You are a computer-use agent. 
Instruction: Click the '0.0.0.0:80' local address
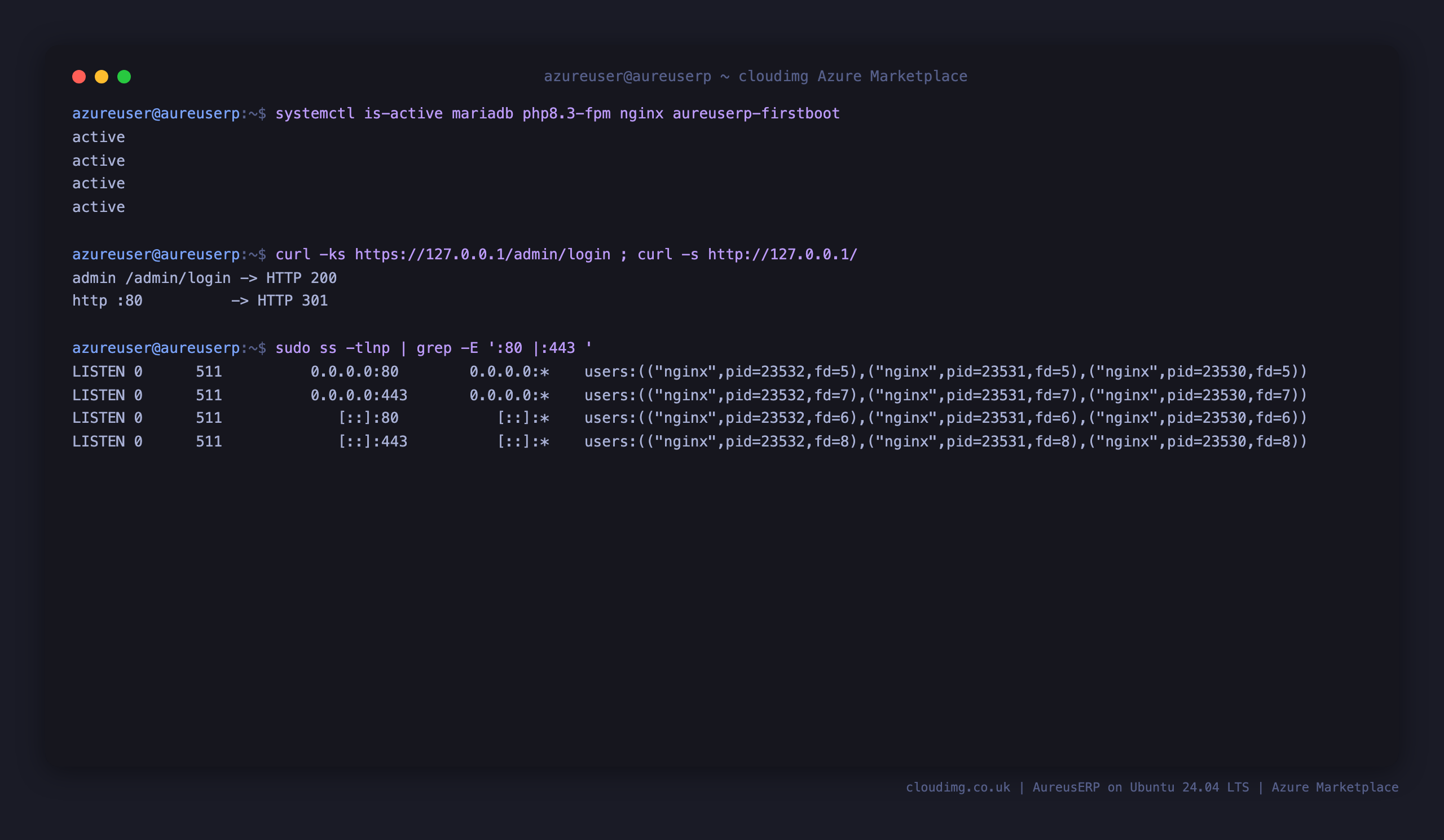click(355, 372)
